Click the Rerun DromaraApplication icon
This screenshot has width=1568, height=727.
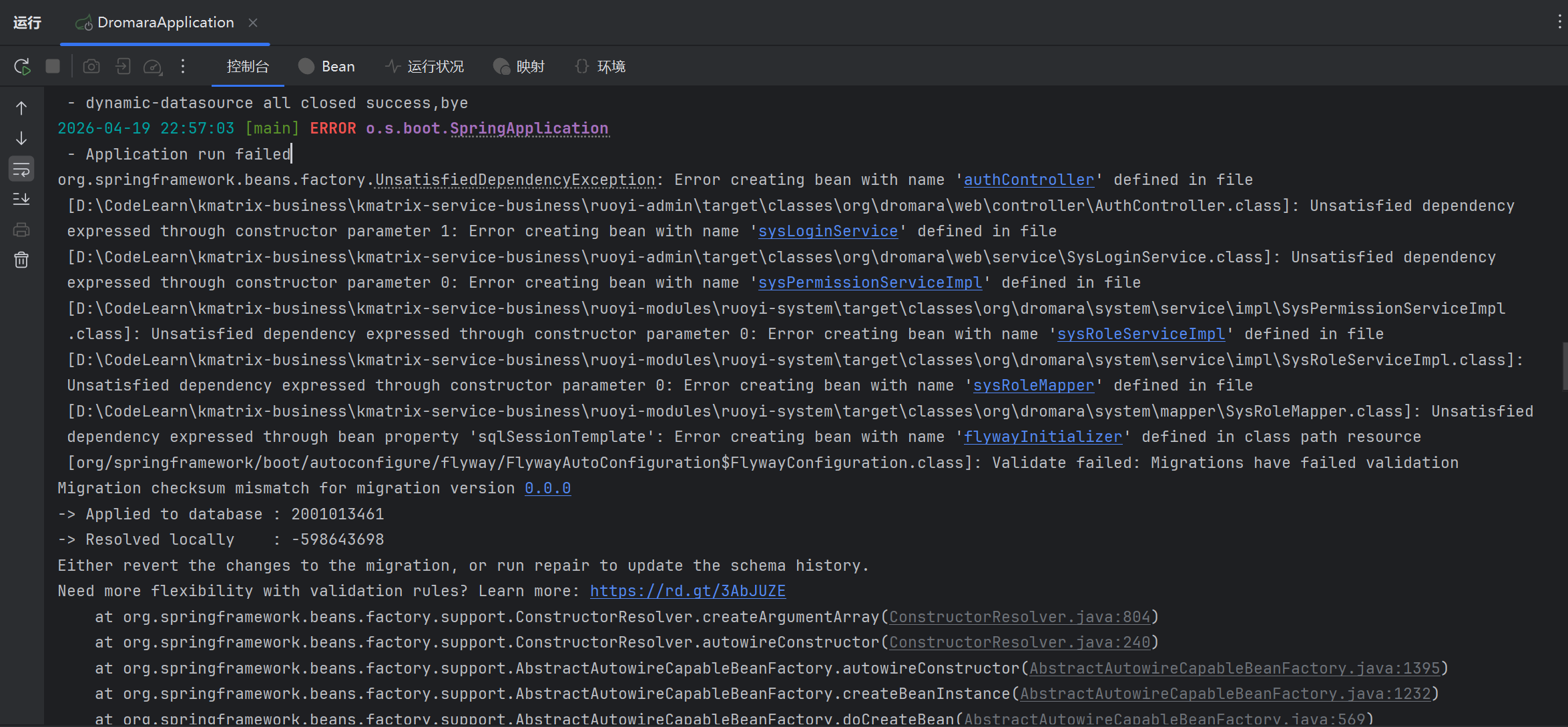[21, 67]
